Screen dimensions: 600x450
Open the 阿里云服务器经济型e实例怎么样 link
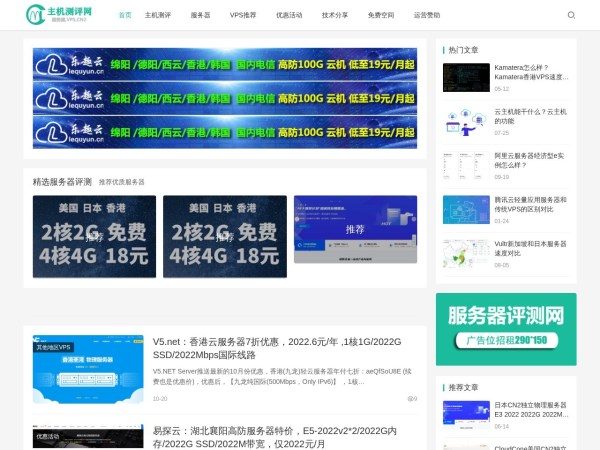point(529,160)
